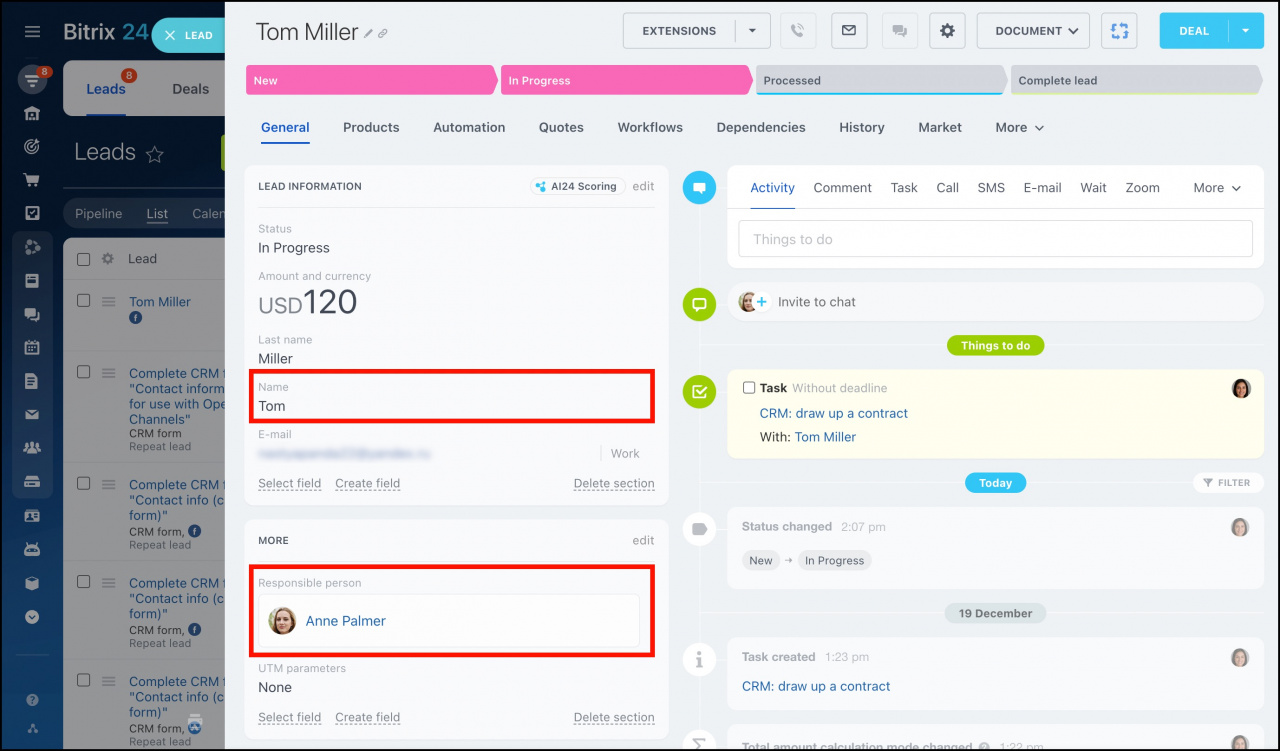Expand the Deal button dropdown arrow
The height and width of the screenshot is (751, 1280).
1246,31
